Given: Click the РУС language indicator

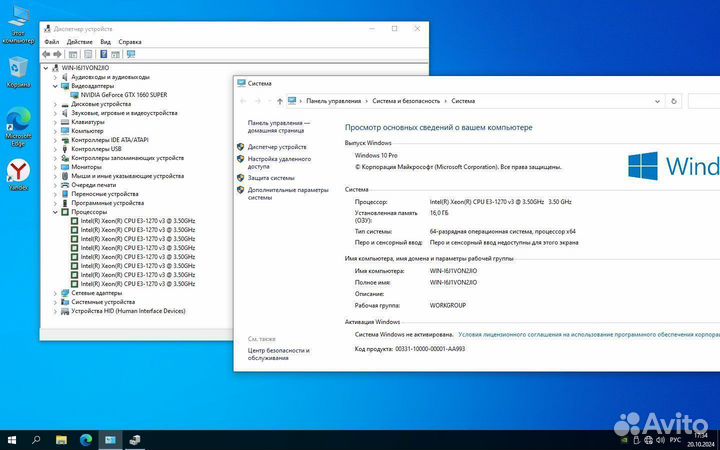Looking at the screenshot, I should pyautogui.click(x=675, y=441).
